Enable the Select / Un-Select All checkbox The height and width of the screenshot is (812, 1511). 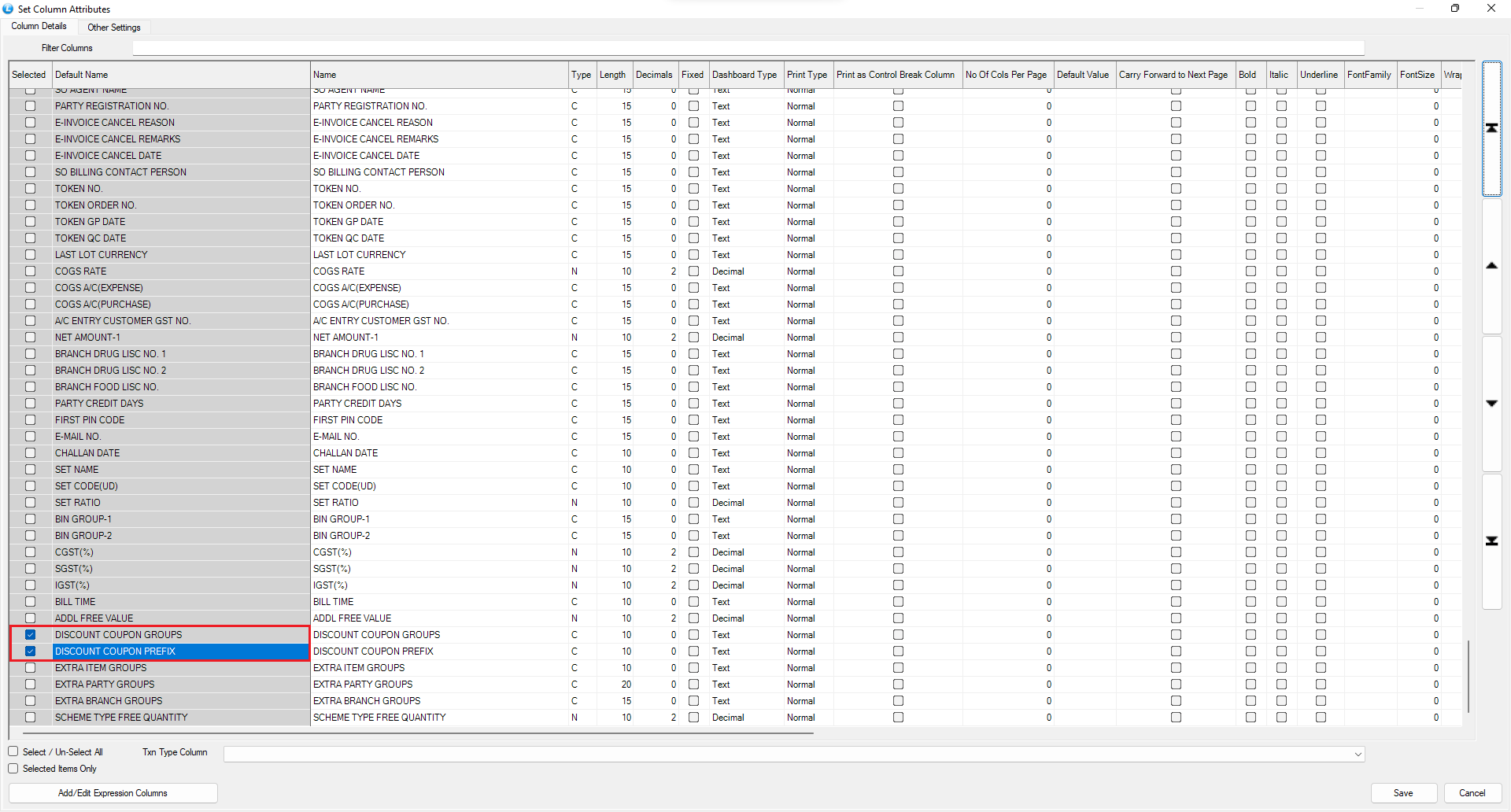(13, 751)
